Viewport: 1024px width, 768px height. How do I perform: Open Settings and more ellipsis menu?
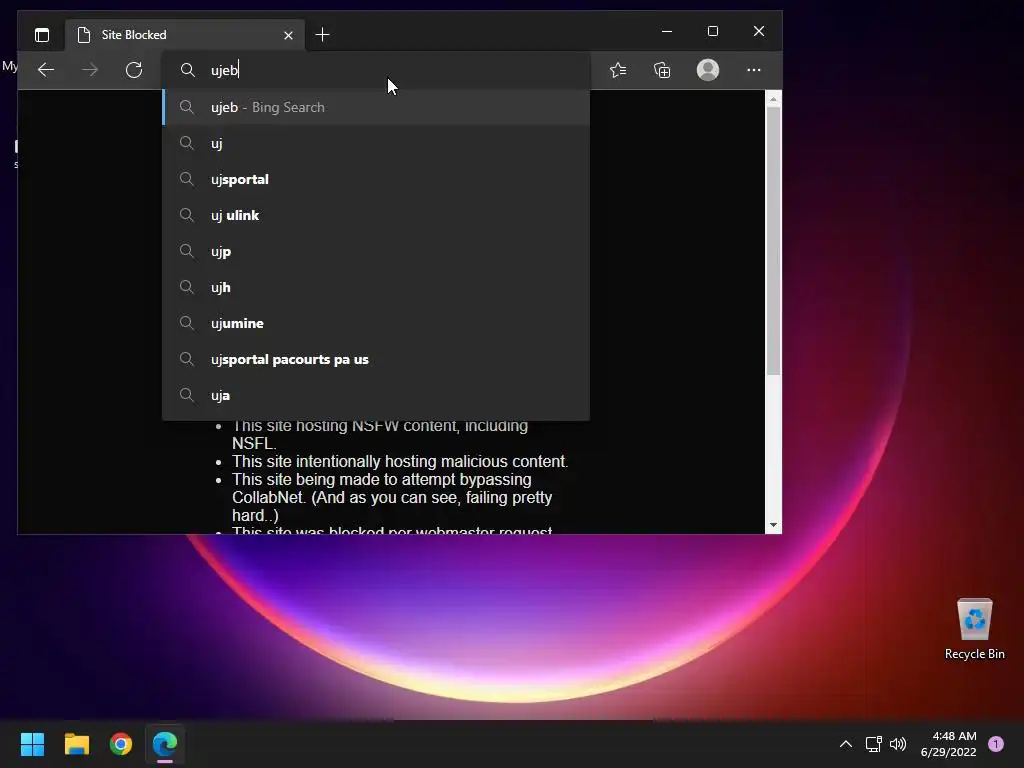coord(754,70)
